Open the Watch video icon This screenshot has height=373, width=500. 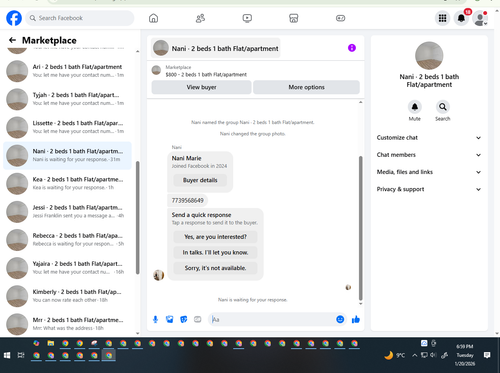click(247, 18)
